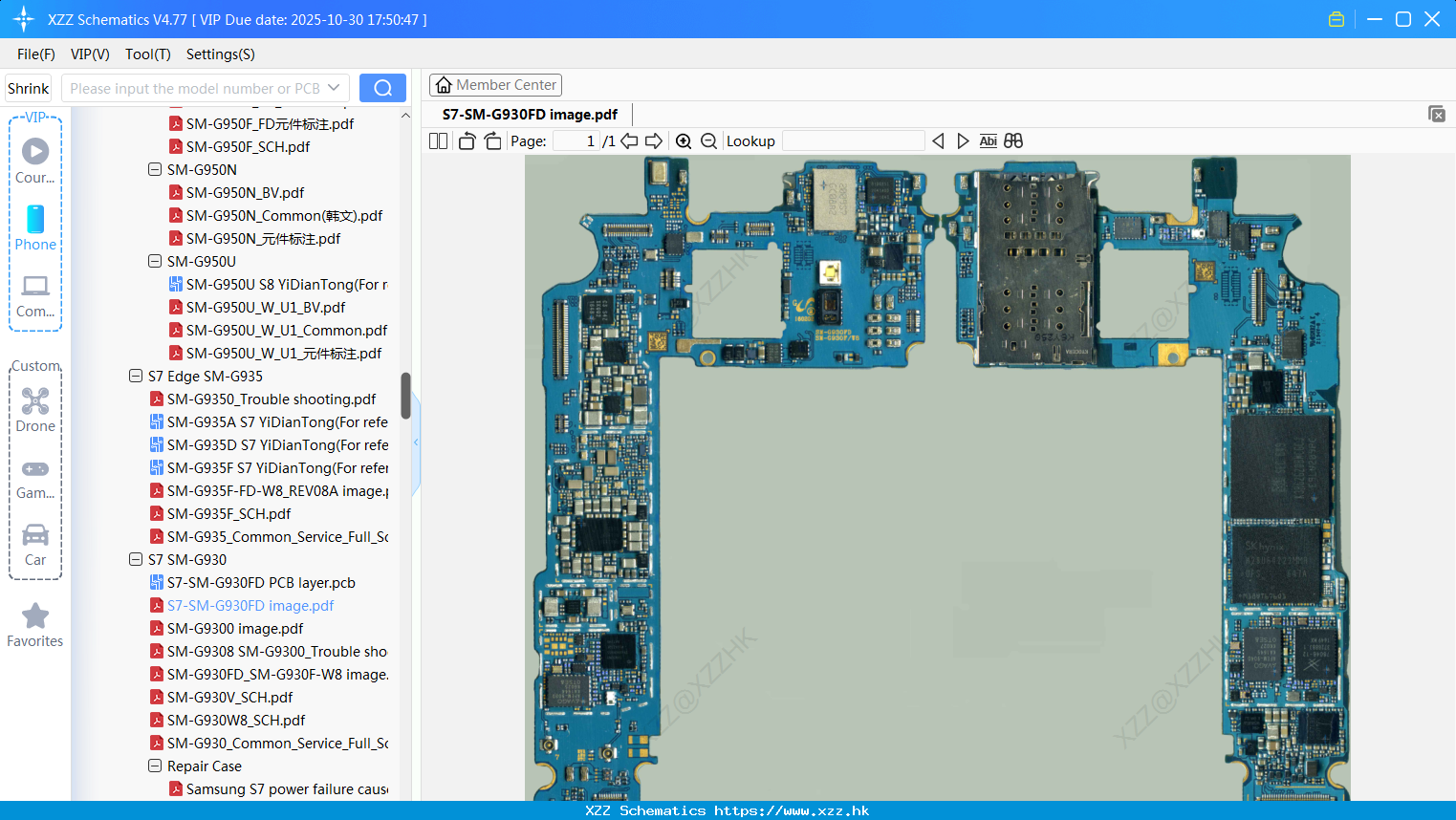Open the File(F) menu
Screen dimensions: 1456x820
pos(36,54)
